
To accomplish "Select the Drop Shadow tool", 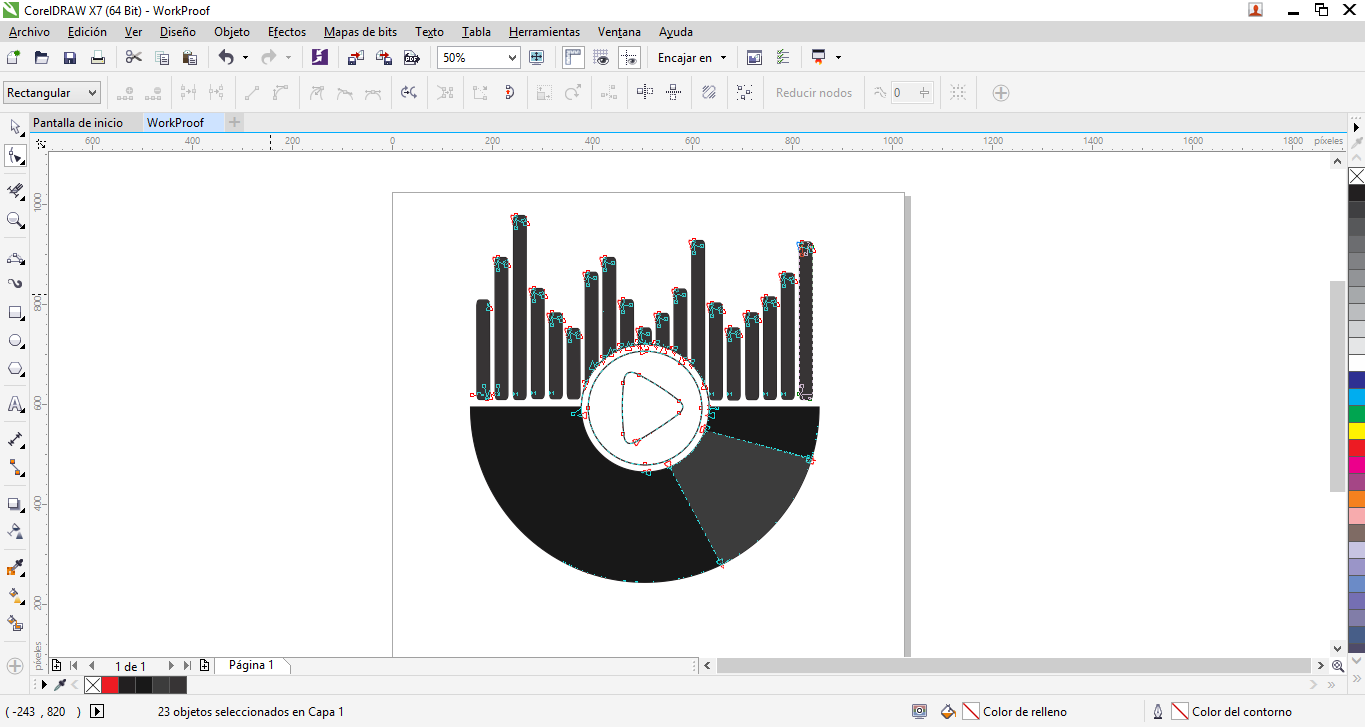I will coord(15,504).
